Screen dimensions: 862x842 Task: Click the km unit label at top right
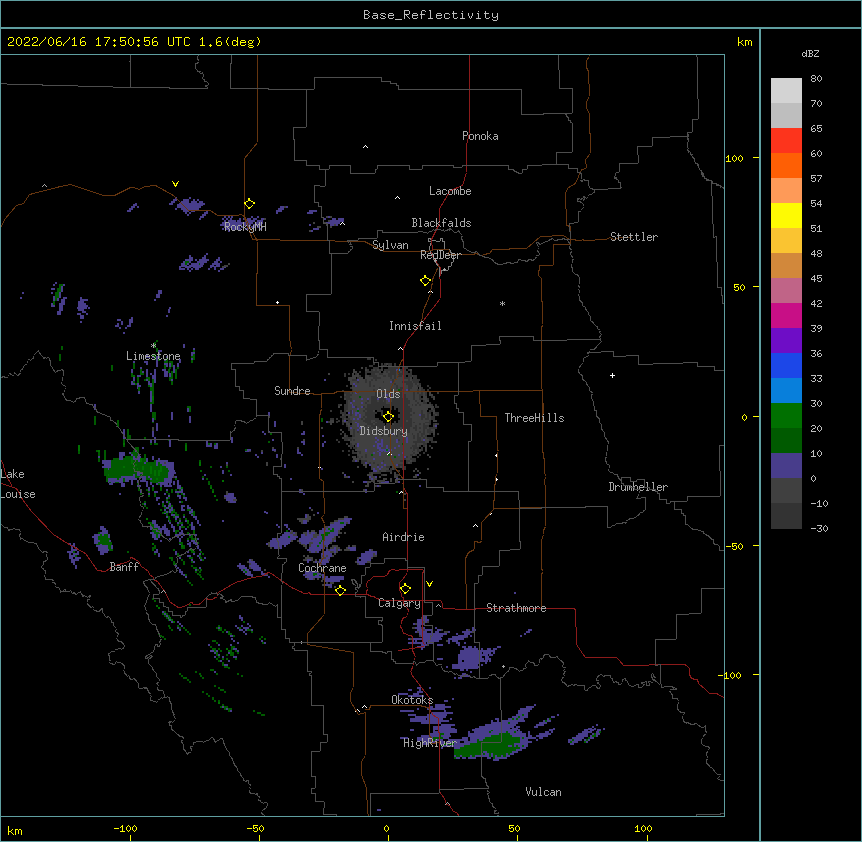(744, 42)
